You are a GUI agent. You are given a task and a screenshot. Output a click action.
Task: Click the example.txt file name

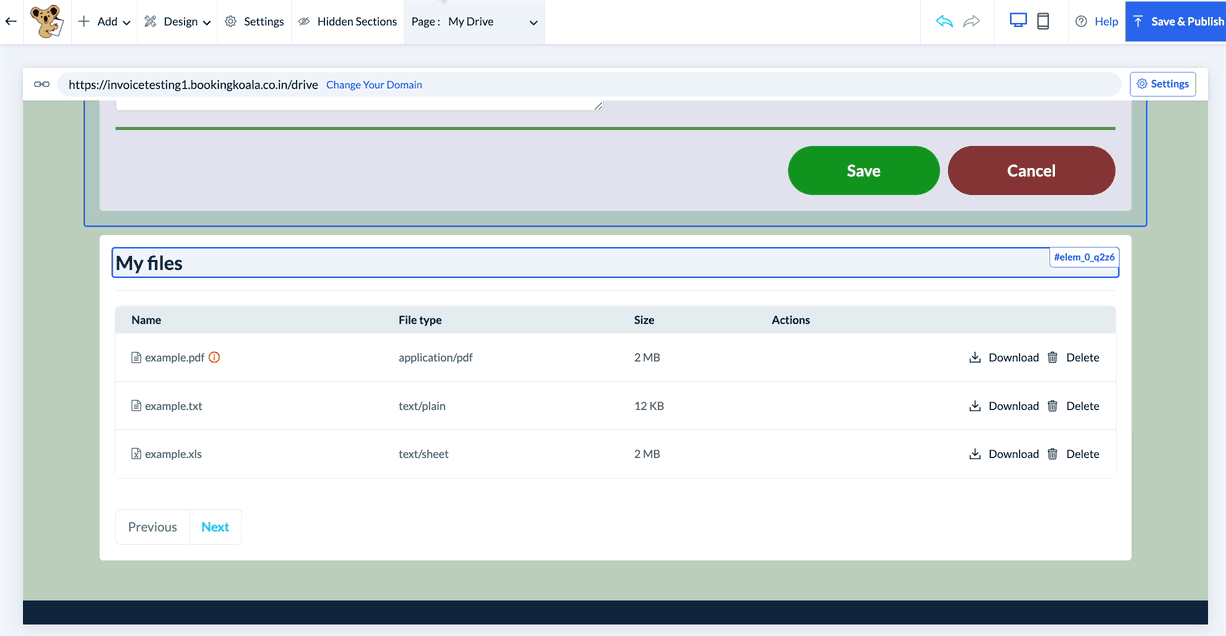[x=174, y=406]
